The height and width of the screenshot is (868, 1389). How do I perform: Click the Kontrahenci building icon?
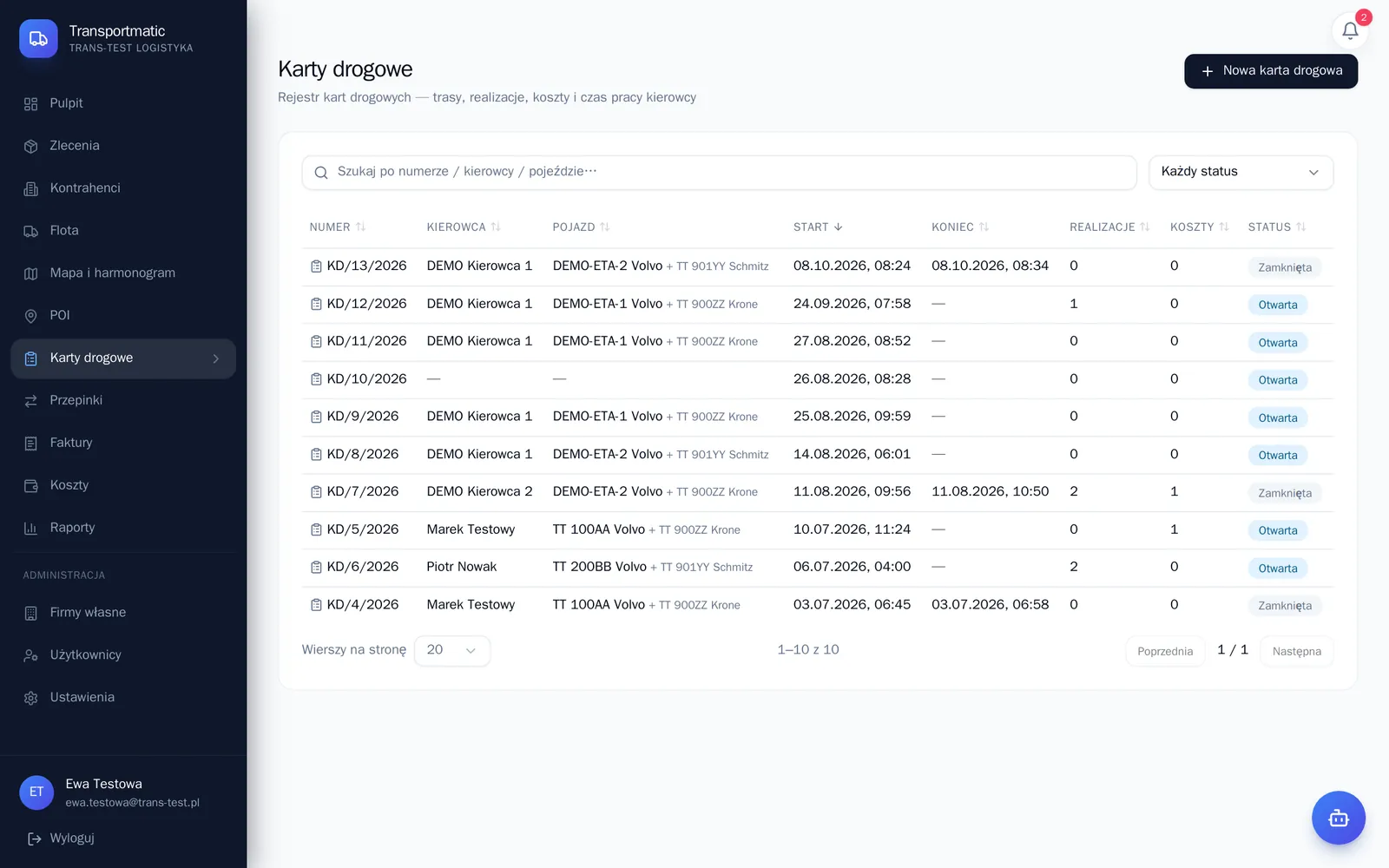[31, 188]
